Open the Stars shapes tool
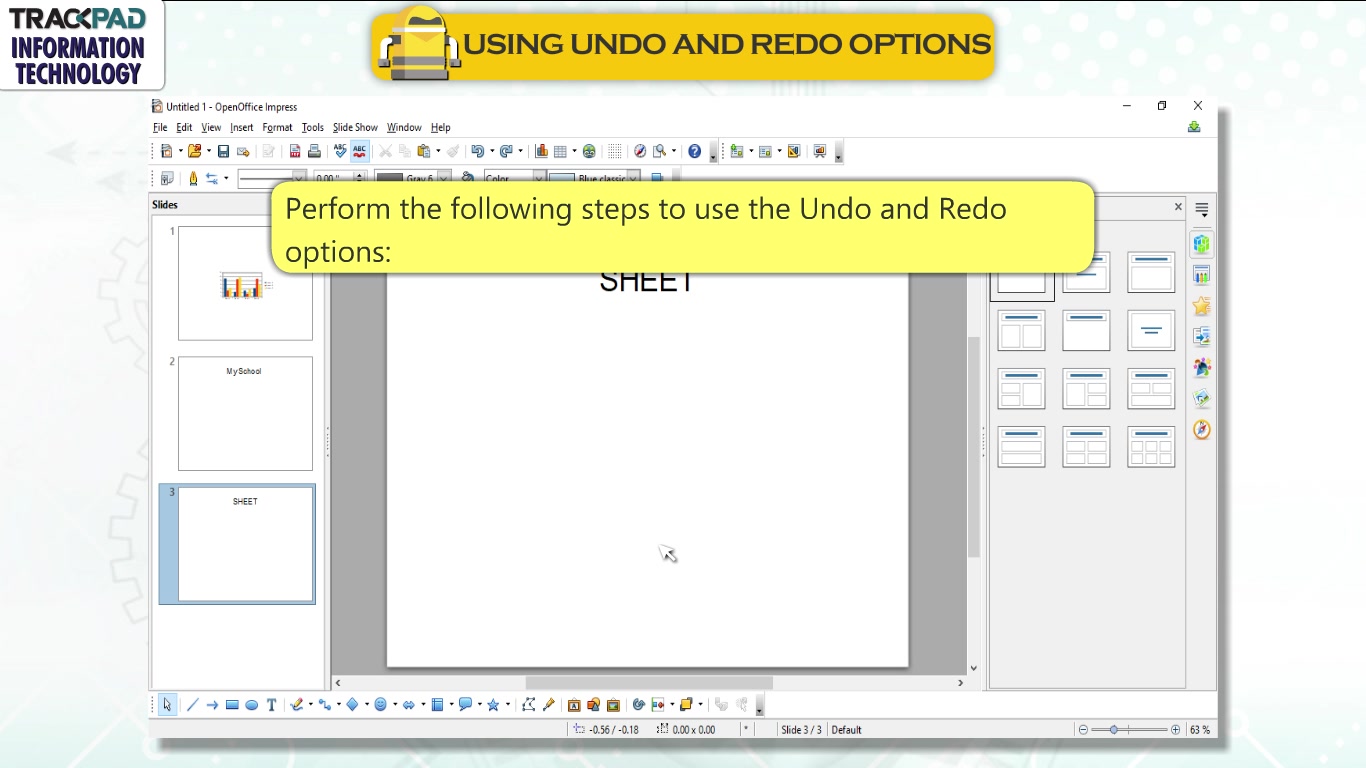 click(x=493, y=705)
